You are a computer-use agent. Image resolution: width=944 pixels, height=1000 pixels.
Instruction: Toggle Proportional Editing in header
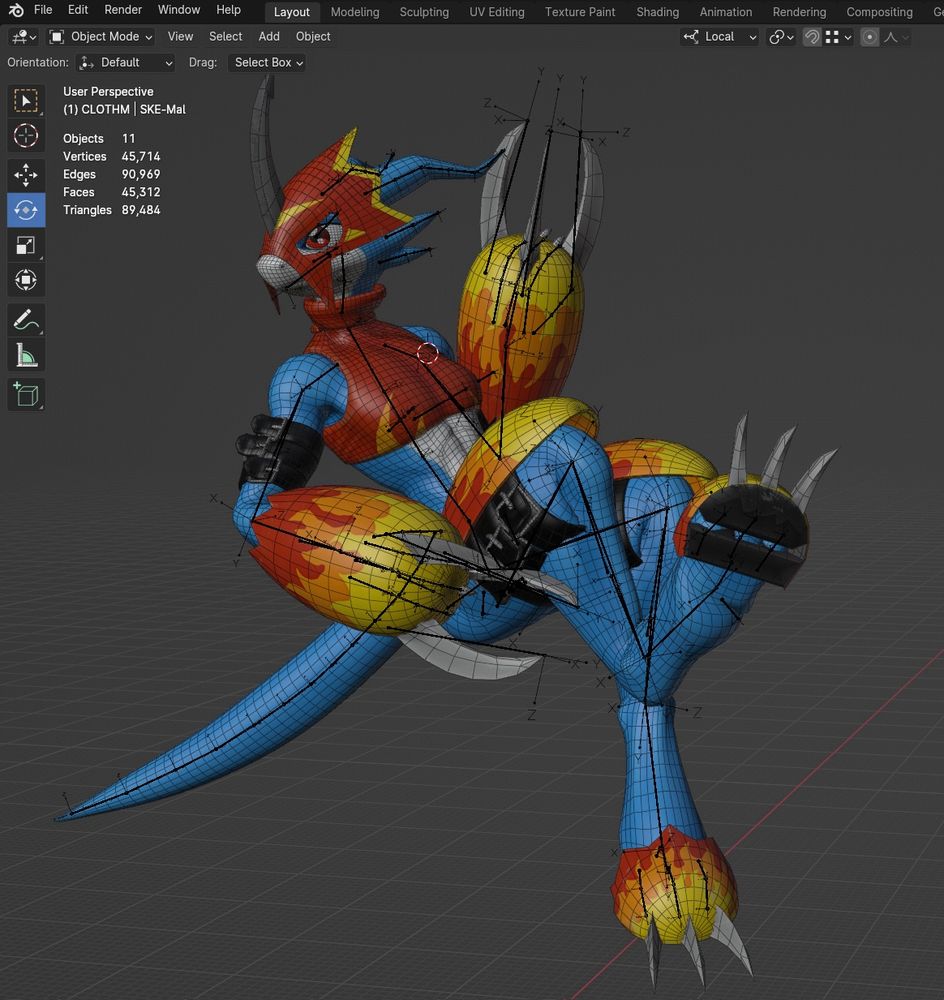coord(869,37)
